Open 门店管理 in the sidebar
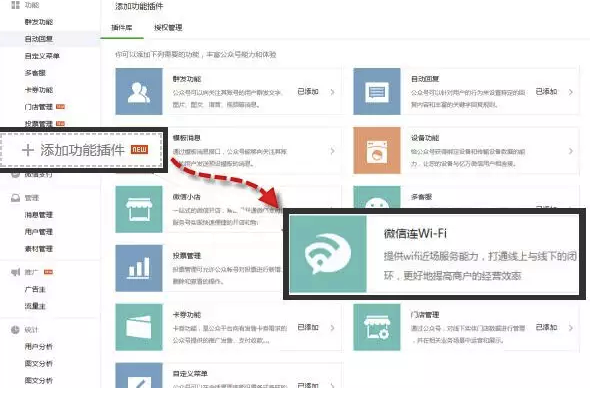Viewport: 600px width, 403px height. pyautogui.click(x=39, y=107)
